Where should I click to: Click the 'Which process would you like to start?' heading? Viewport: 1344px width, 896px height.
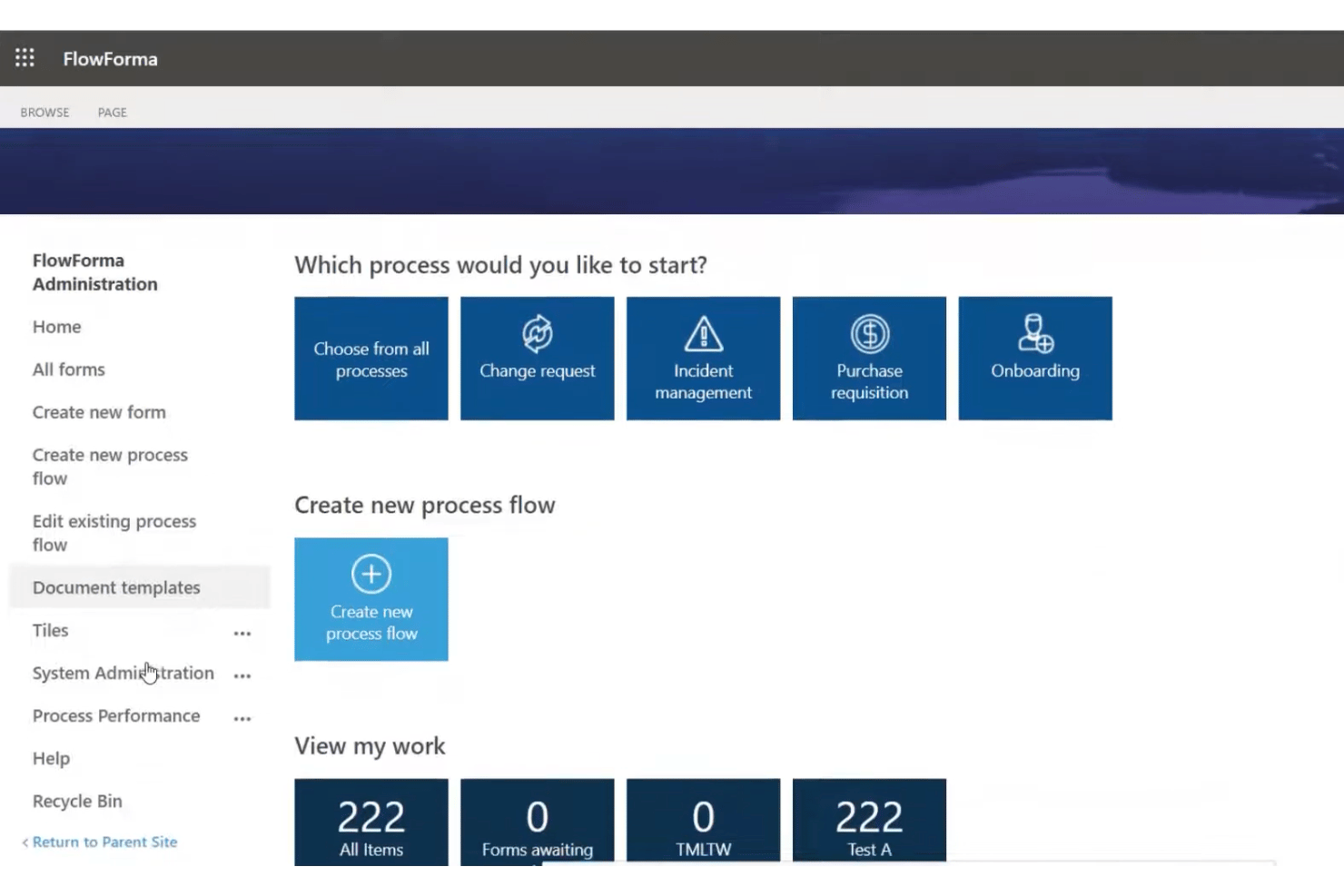tap(500, 265)
